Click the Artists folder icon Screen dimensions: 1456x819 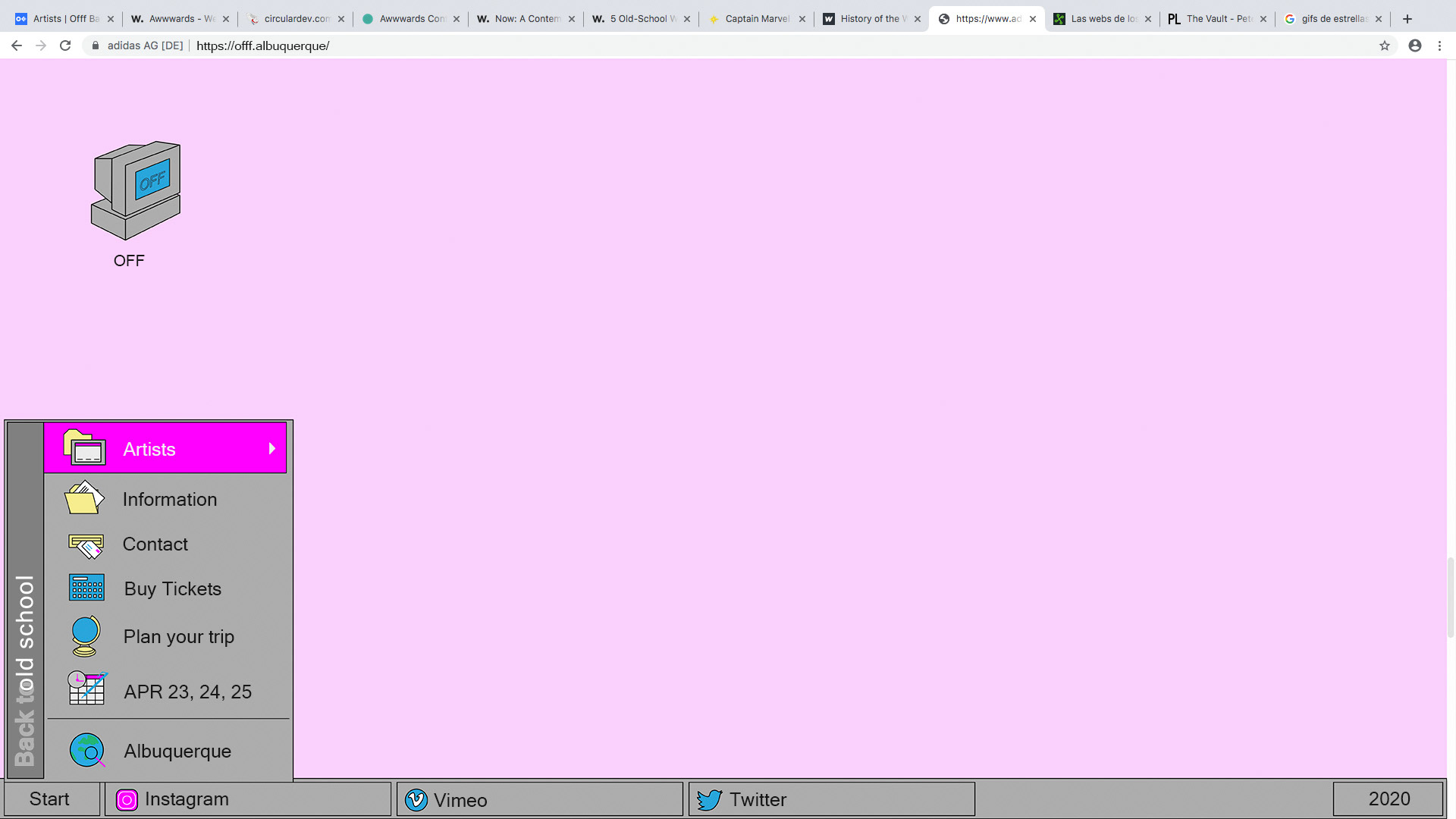(x=84, y=448)
